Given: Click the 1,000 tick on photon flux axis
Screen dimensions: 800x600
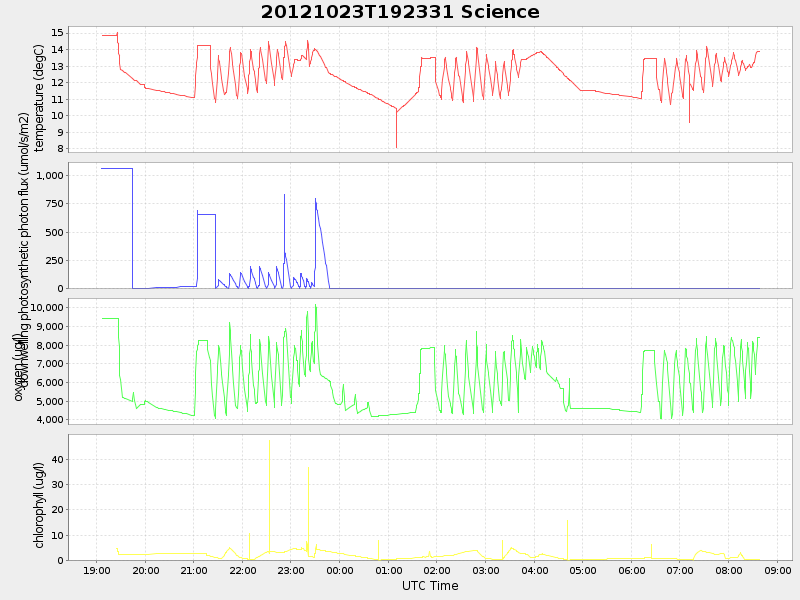Looking at the screenshot, I should [50, 176].
